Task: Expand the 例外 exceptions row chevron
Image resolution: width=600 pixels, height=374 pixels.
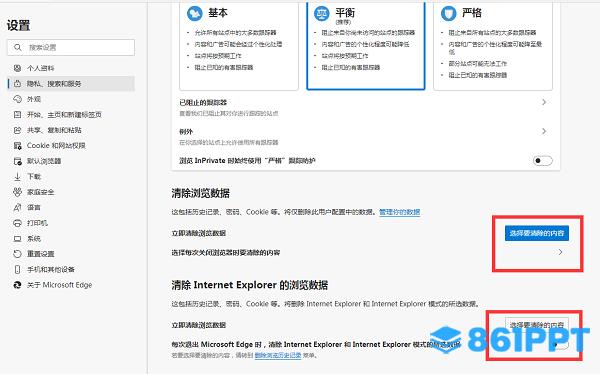Action: [544, 131]
